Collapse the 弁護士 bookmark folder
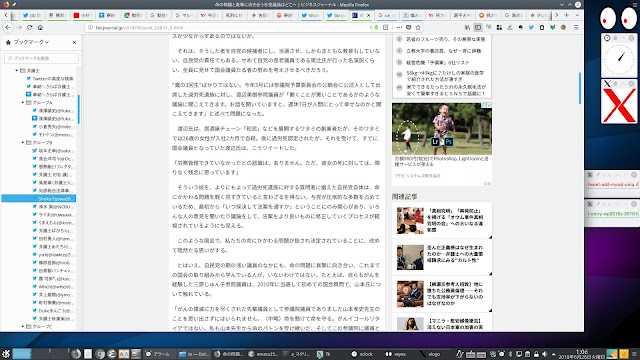640x360 pixels. 17,71
